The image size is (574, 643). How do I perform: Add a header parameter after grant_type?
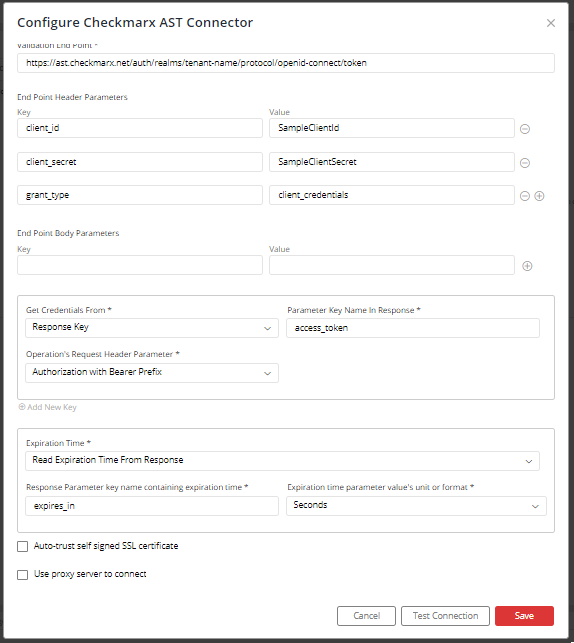tap(539, 196)
